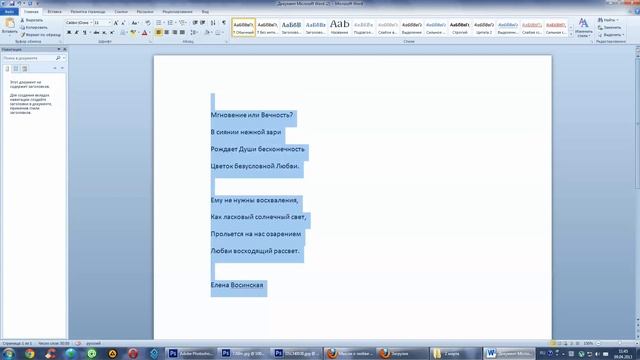The width and height of the screenshot is (640, 360).
Task: Decrease paragraph indent
Action: [195, 23]
